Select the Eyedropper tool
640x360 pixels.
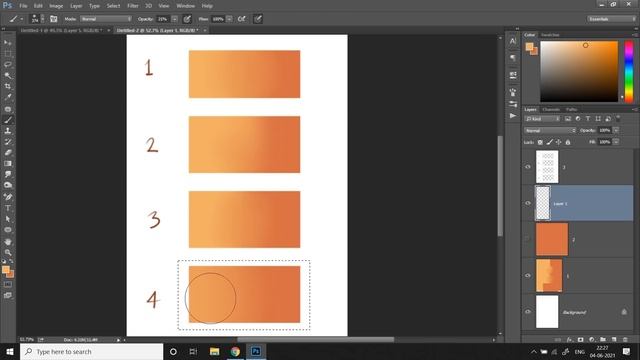[8, 97]
